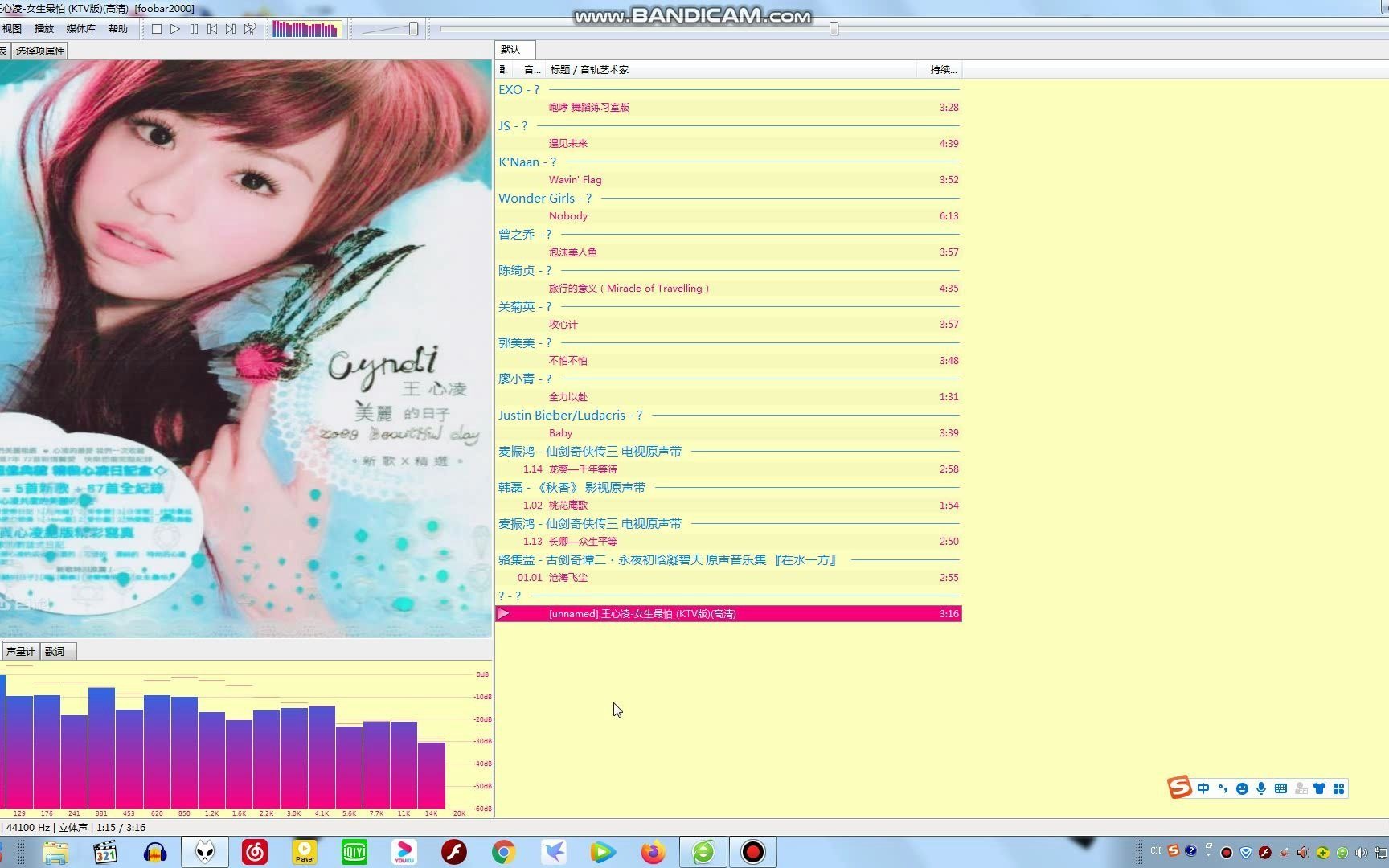1389x868 pixels.
Task: Open the Sogou toolbox grid icon
Action: tap(1338, 788)
